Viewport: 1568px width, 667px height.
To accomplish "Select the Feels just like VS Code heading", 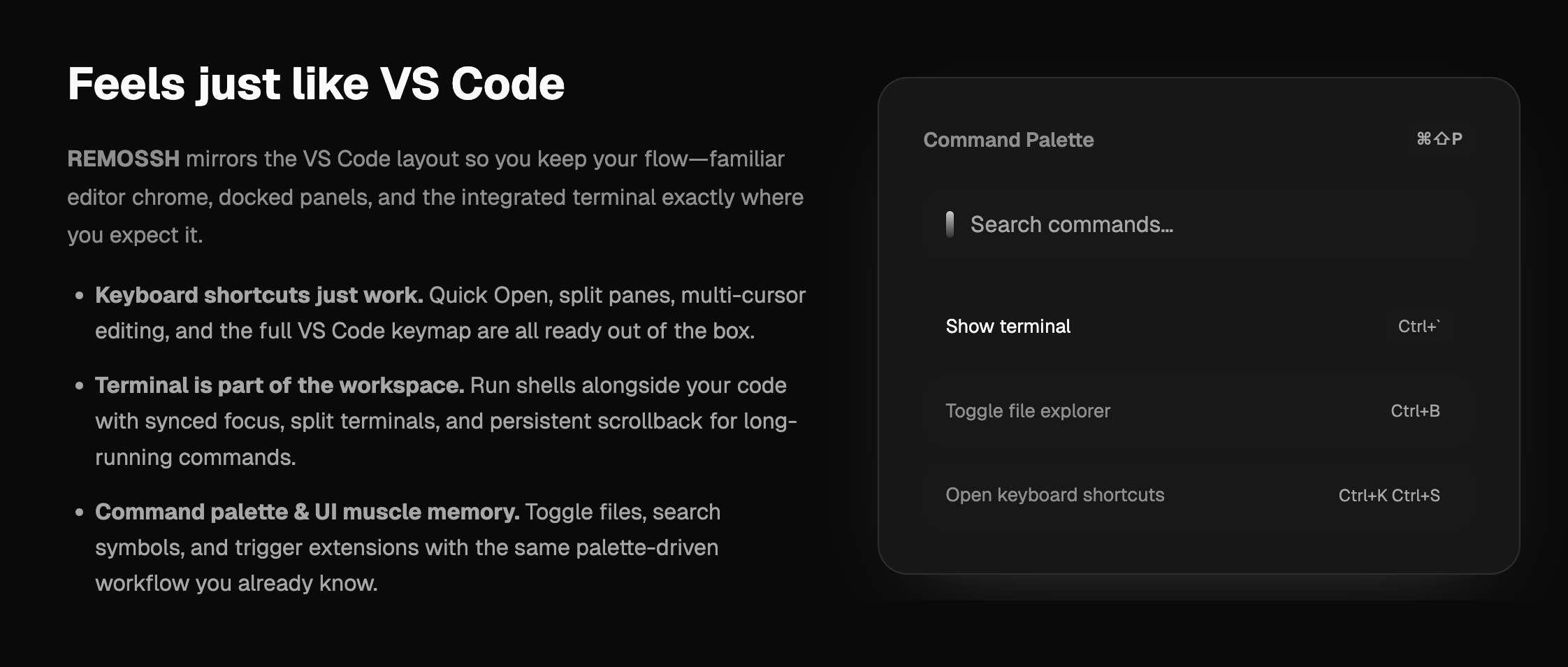I will click(316, 83).
